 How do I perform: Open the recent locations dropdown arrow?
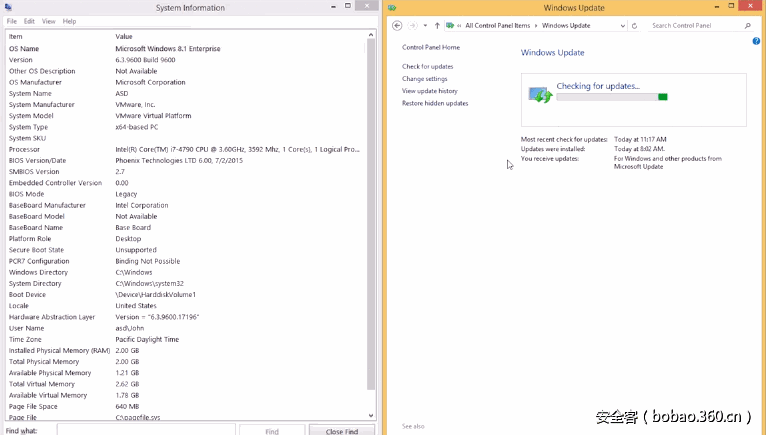pyautogui.click(x=425, y=25)
